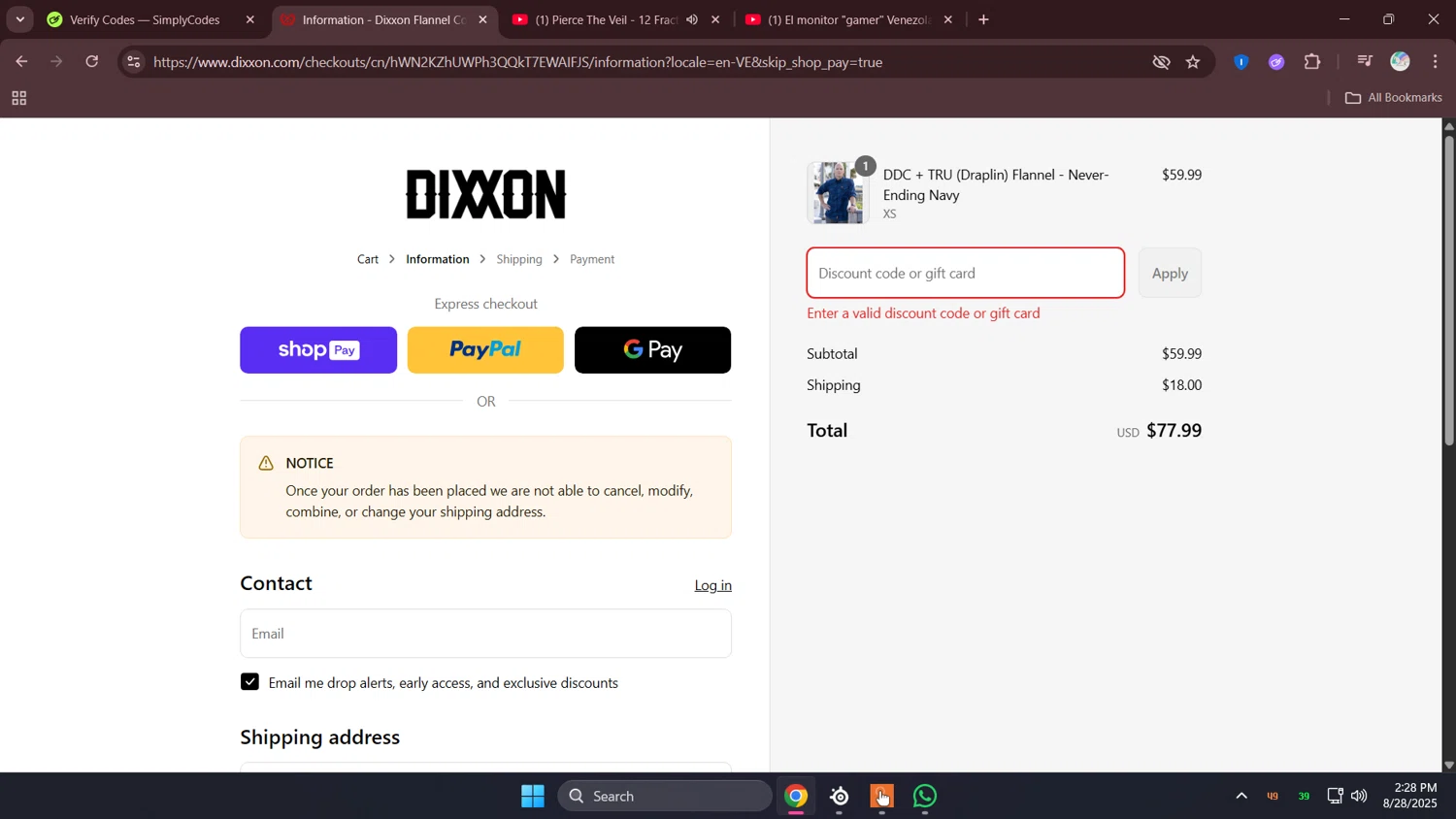Check out with Shop Pay
1456x819 pixels.
(318, 350)
